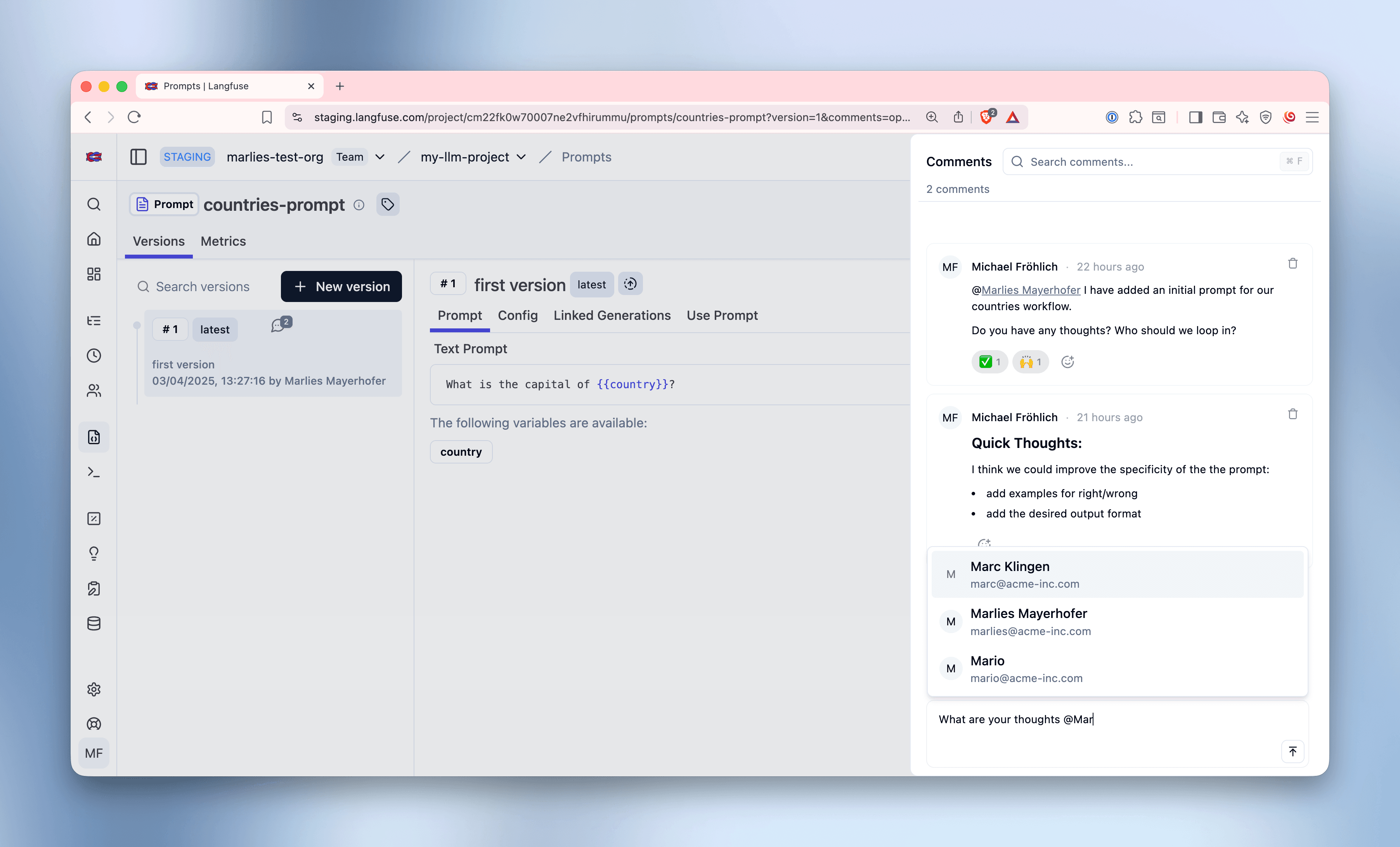Screen dimensions: 1400x847
Task: Click the @Marlies Mayerhofer mention link
Action: [x=1030, y=290]
